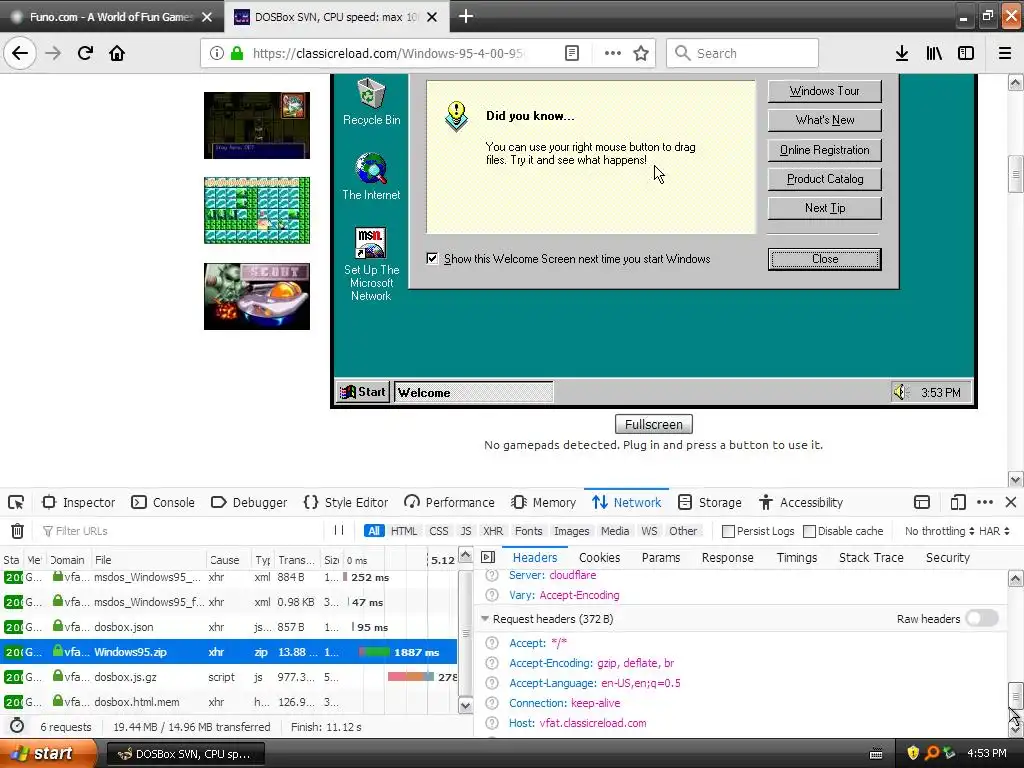The image size is (1024, 768).
Task: Open Recycle Bin icon on Windows 95 desktop
Action: click(x=371, y=101)
